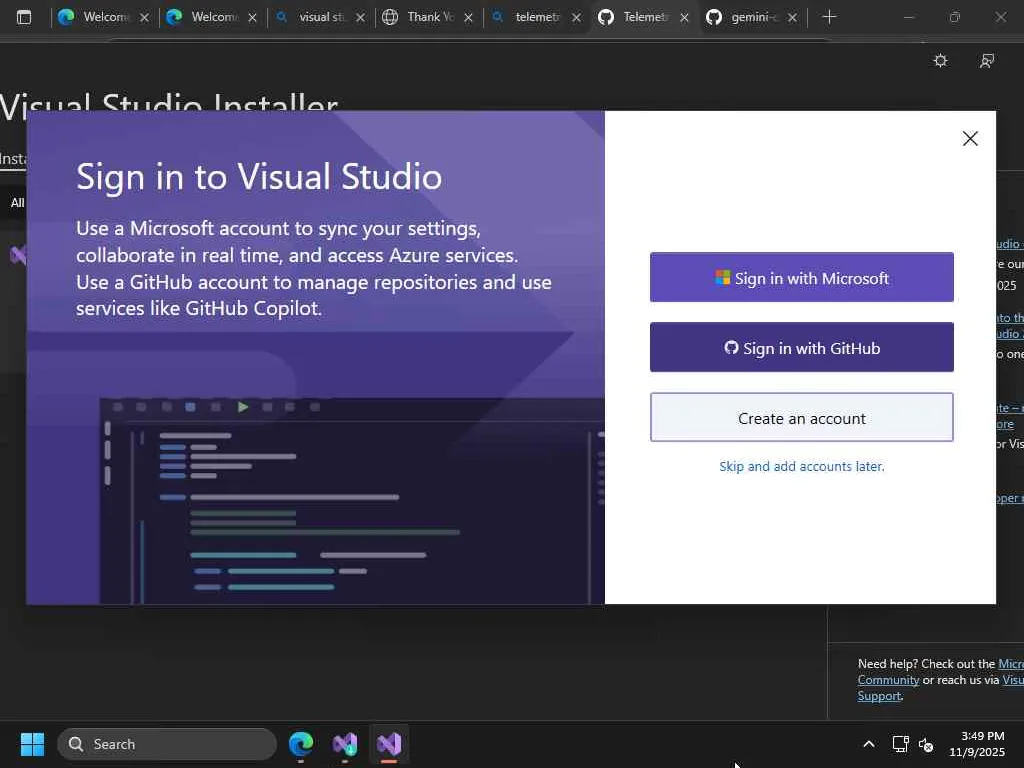The width and height of the screenshot is (1024, 768).
Task: Open the Community link in help text
Action: [888, 680]
